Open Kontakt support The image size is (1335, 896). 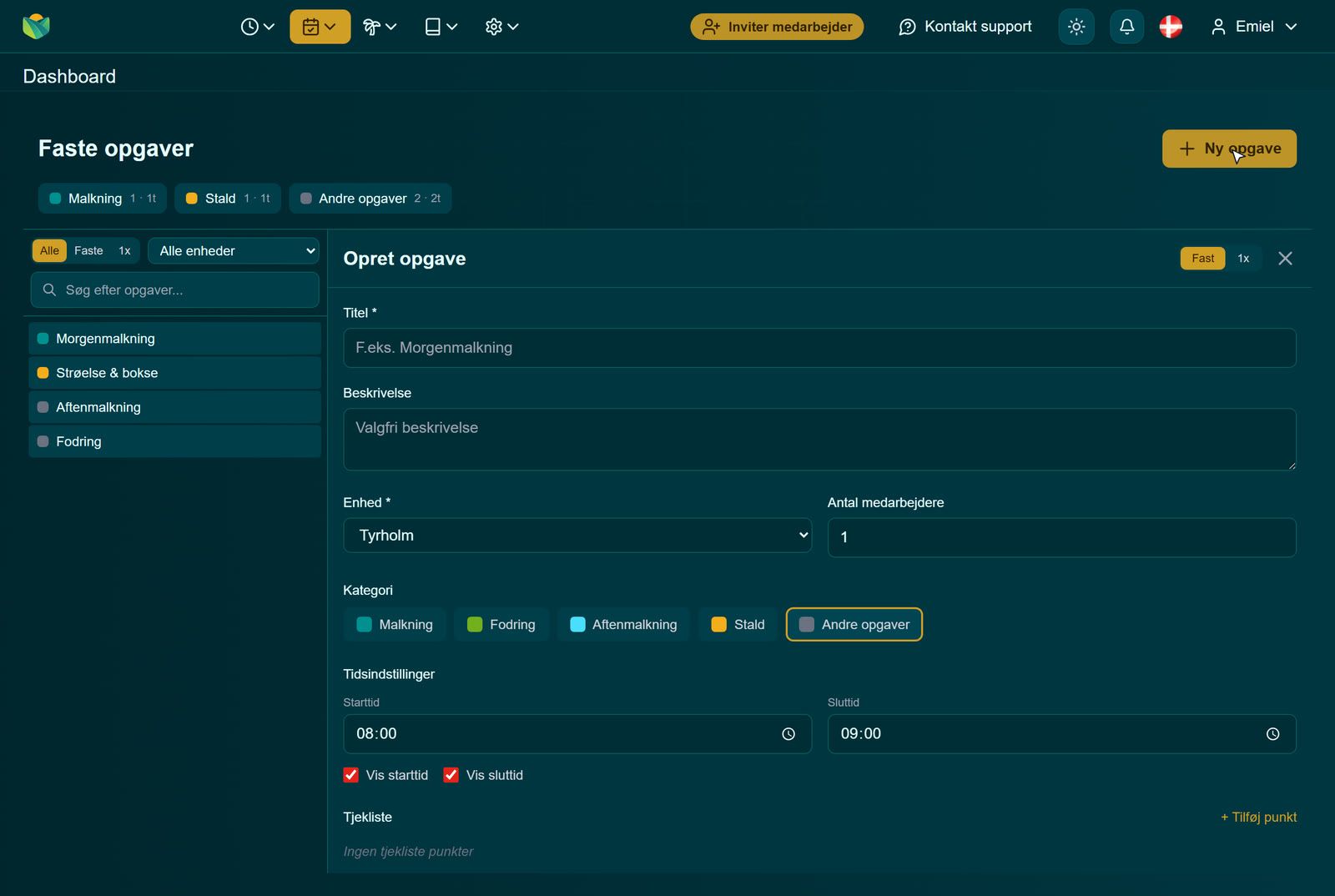tap(965, 27)
